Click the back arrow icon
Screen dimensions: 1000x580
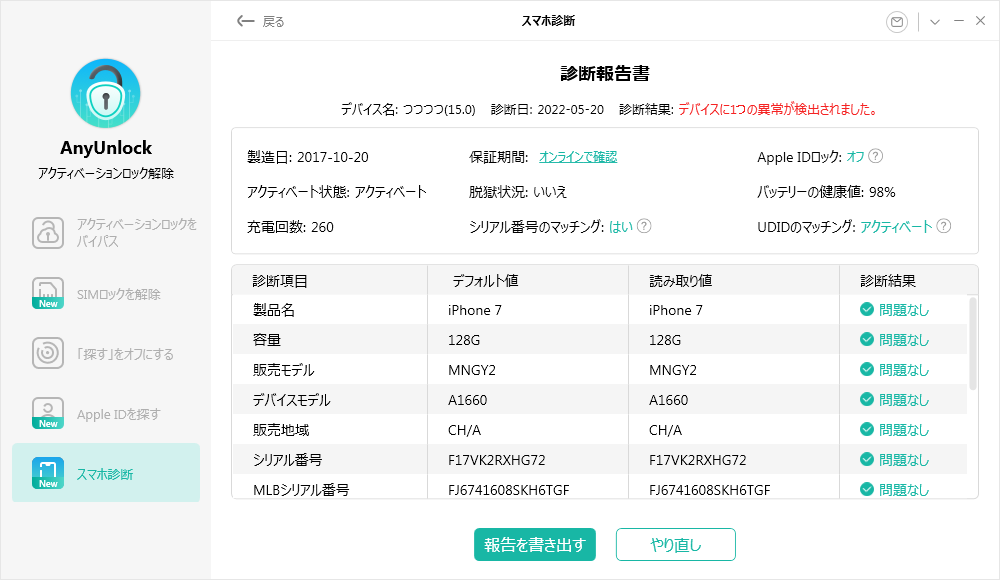coord(246,21)
